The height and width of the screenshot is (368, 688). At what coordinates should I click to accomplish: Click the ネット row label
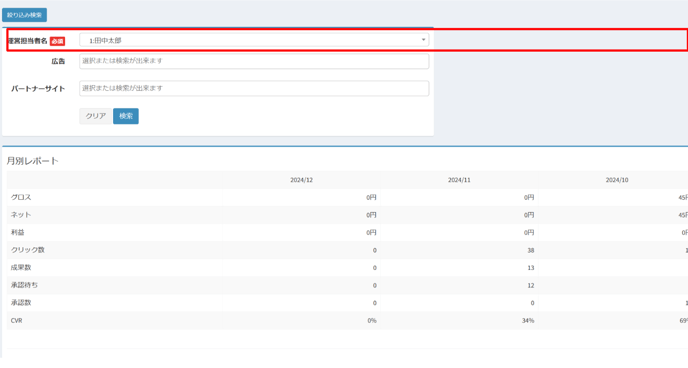pyautogui.click(x=21, y=215)
